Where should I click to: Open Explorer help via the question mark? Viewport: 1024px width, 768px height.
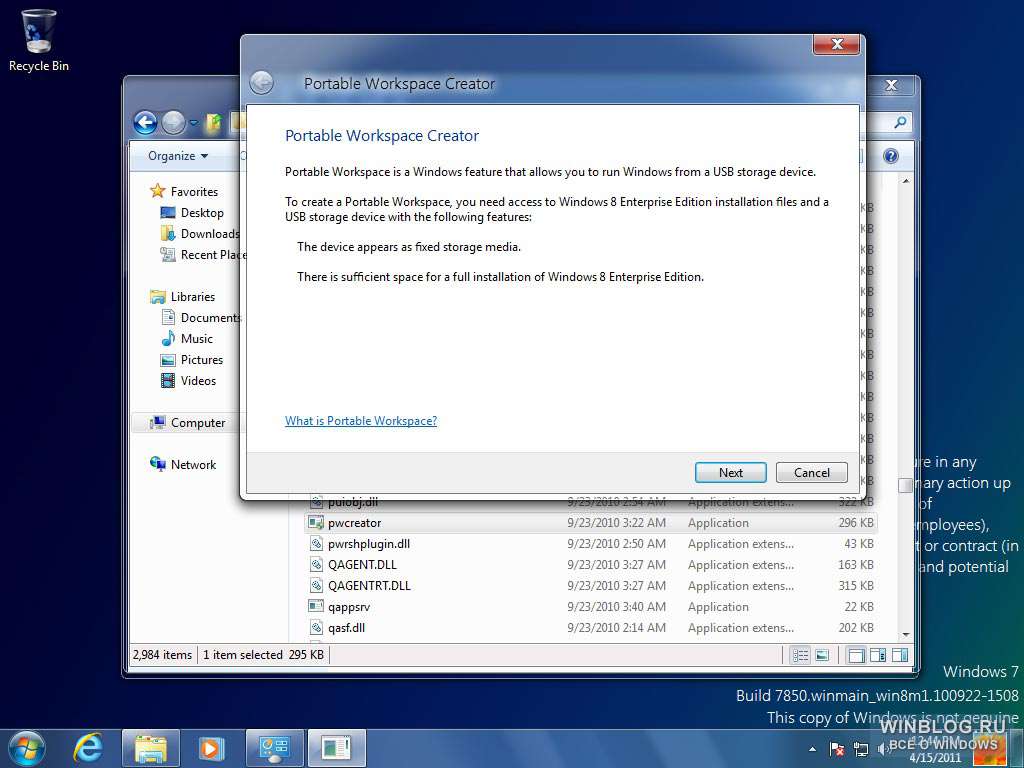coord(891,155)
